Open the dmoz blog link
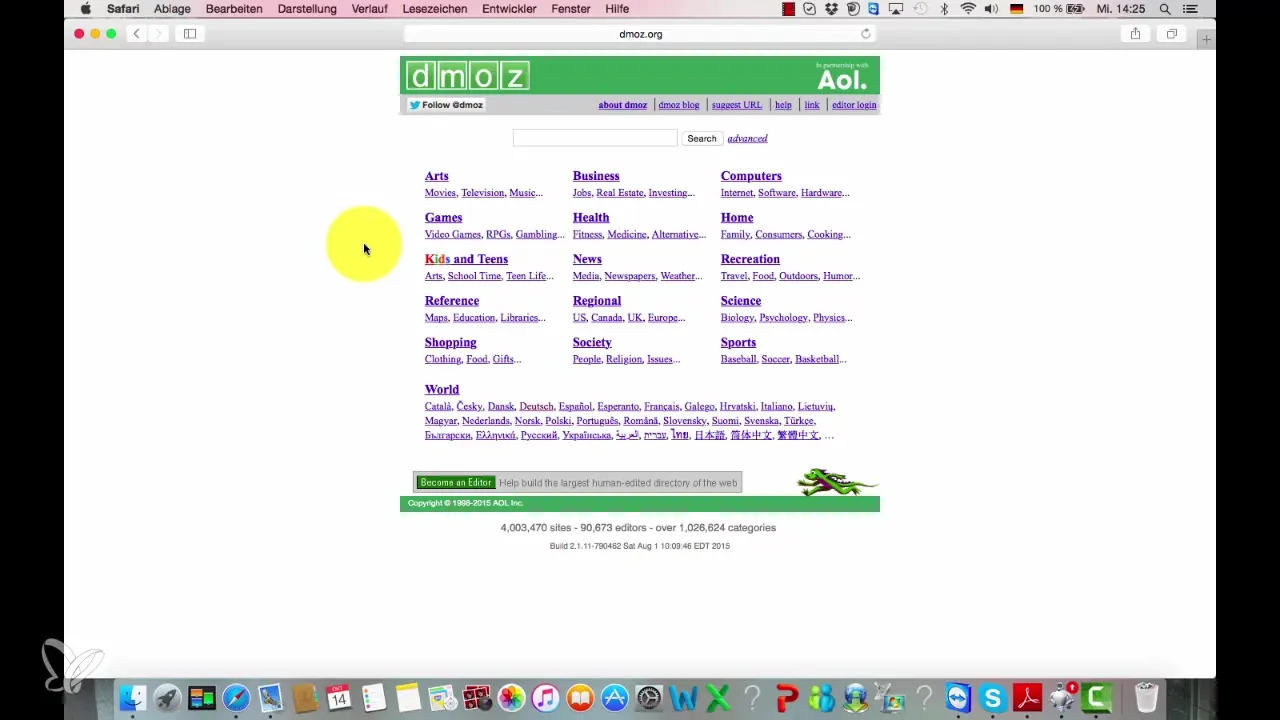The height and width of the screenshot is (720, 1280). click(679, 105)
